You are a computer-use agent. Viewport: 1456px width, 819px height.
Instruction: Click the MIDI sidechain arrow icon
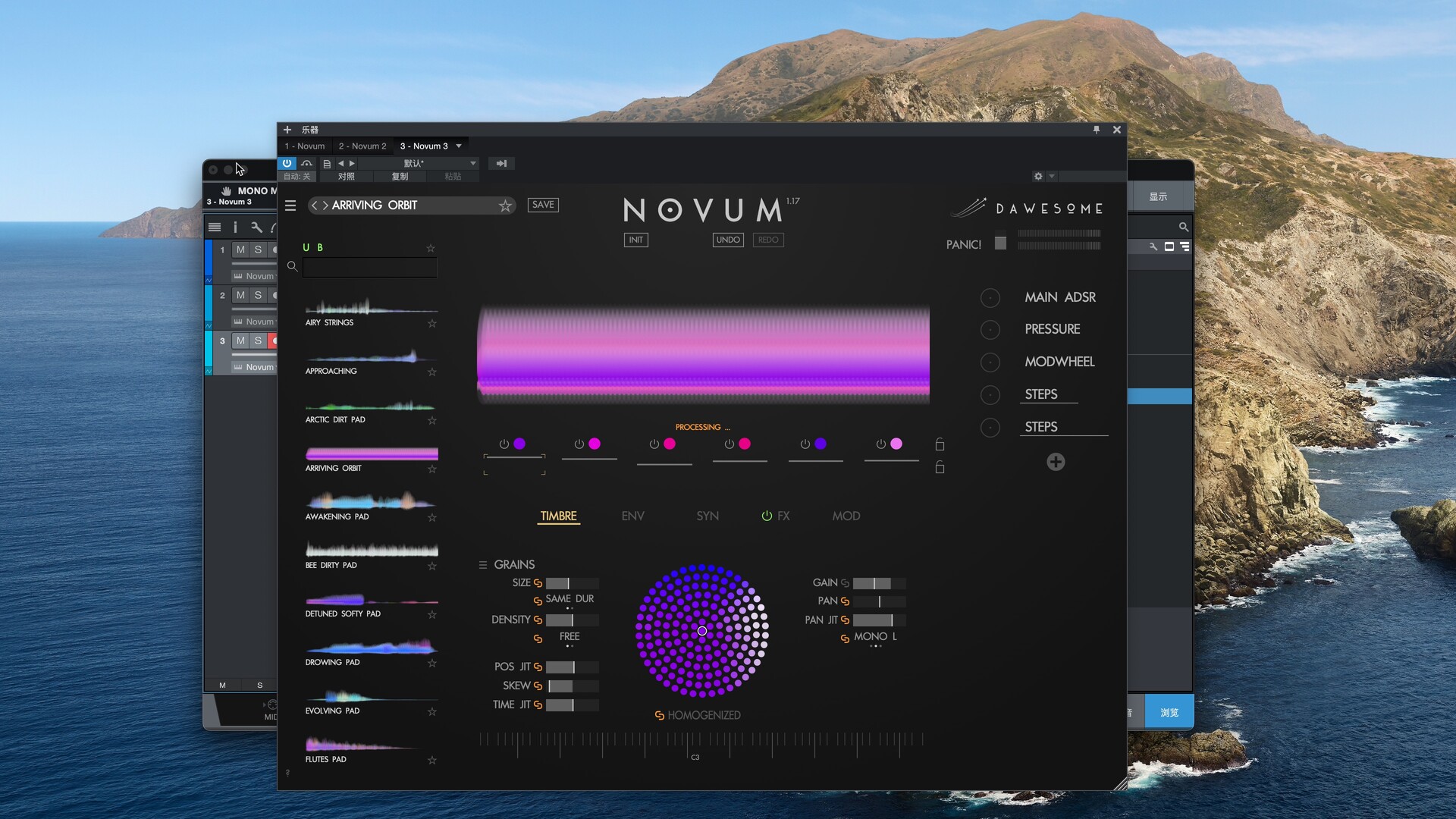pyautogui.click(x=501, y=163)
